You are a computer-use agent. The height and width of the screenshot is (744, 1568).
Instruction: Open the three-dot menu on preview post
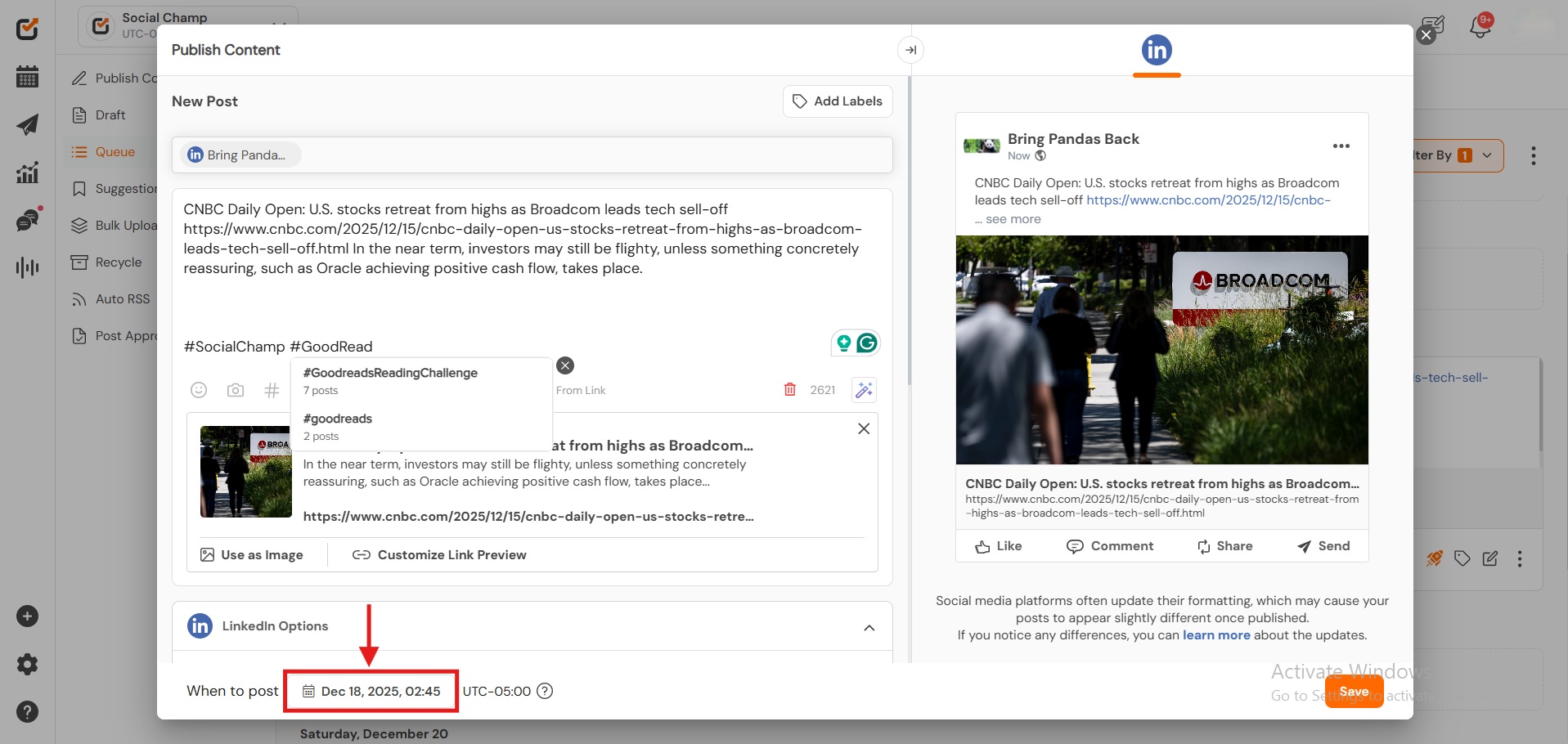pyautogui.click(x=1341, y=146)
